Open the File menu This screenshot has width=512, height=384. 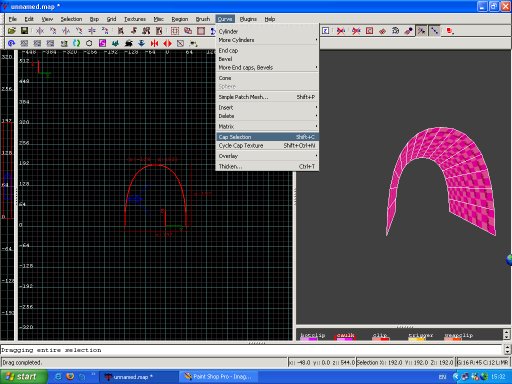coord(13,19)
